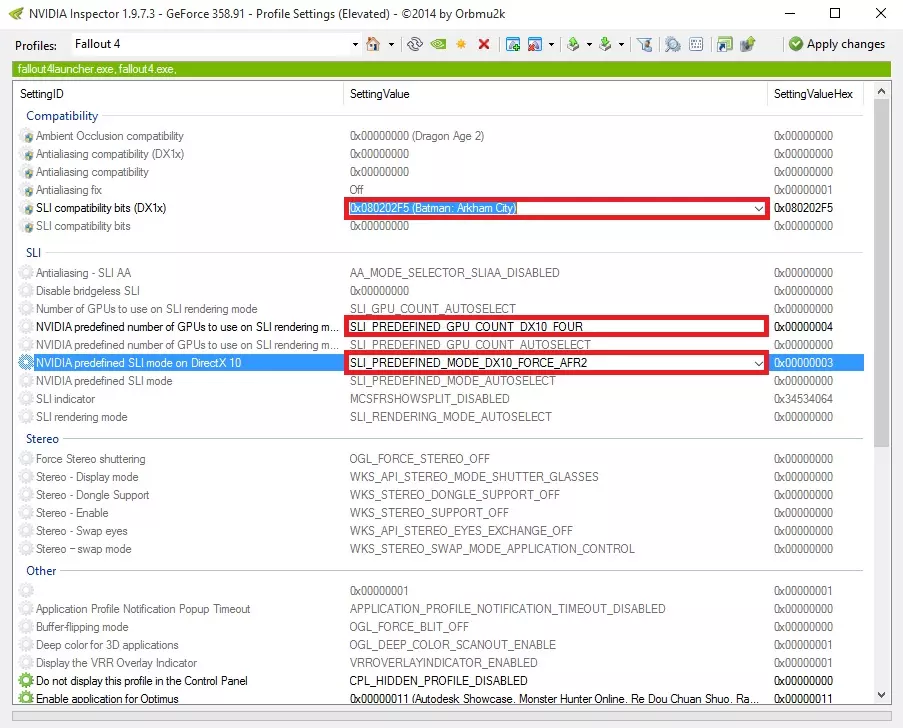903x728 pixels.
Task: Click Apply changes button
Action: point(837,44)
